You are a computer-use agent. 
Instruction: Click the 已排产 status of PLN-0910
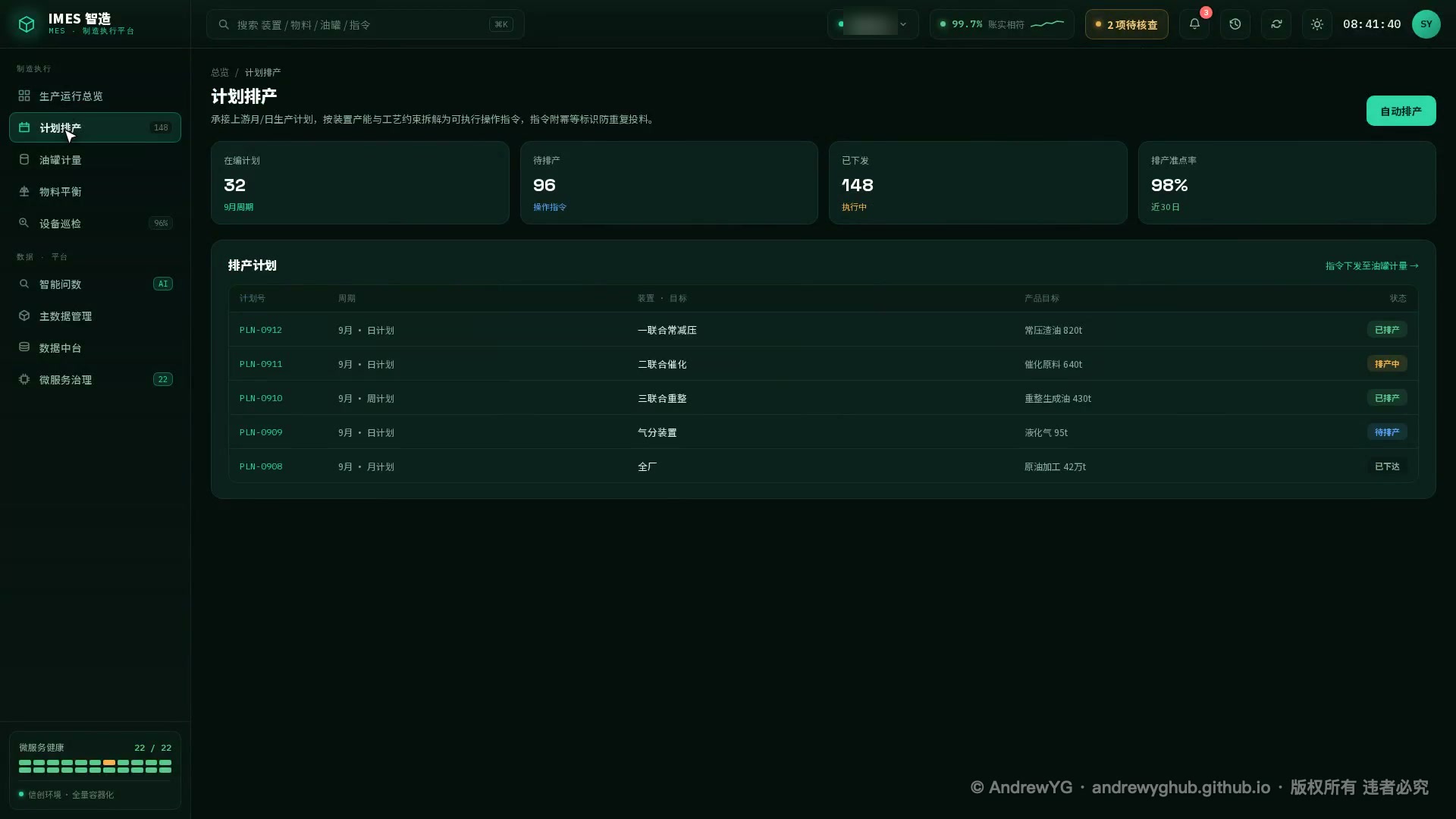[x=1387, y=398]
